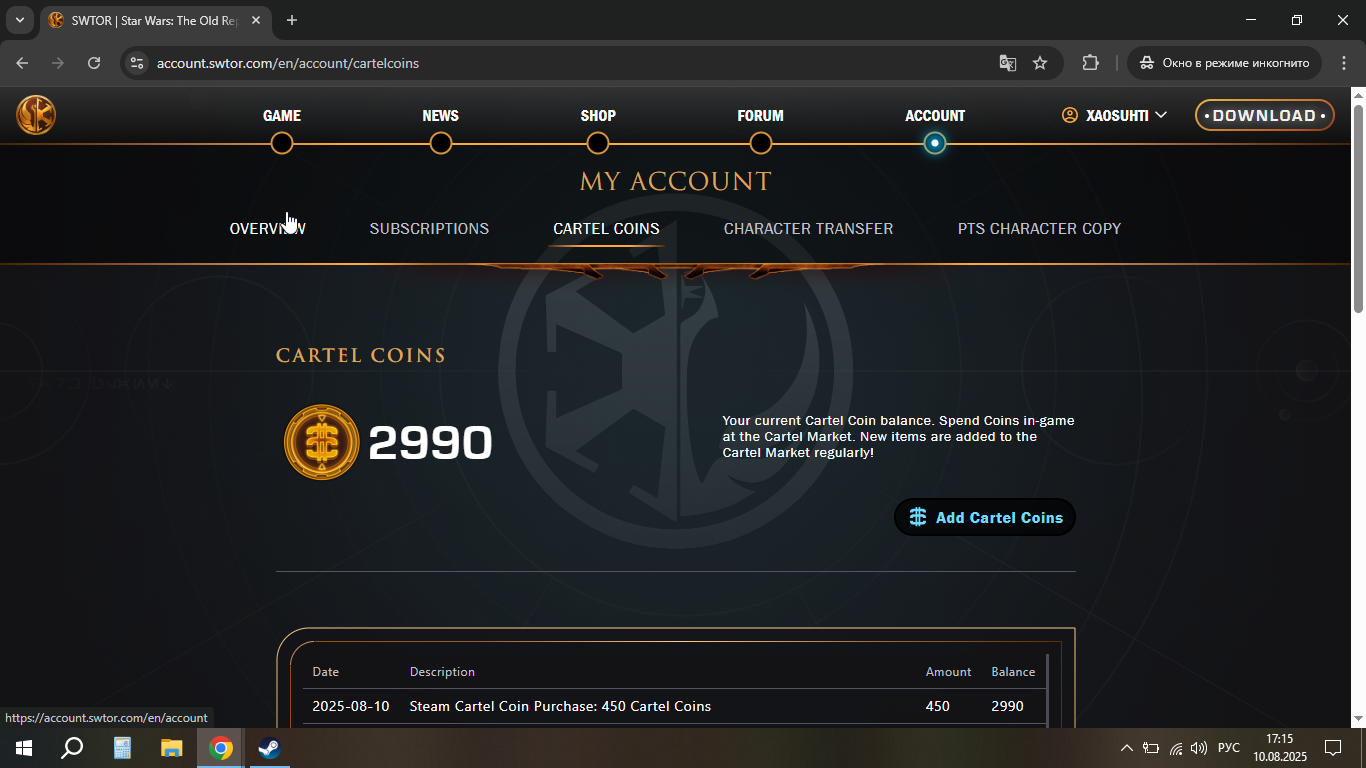Click the large Cartel Coin icon
Screen dimensions: 1366x768
click(x=322, y=442)
